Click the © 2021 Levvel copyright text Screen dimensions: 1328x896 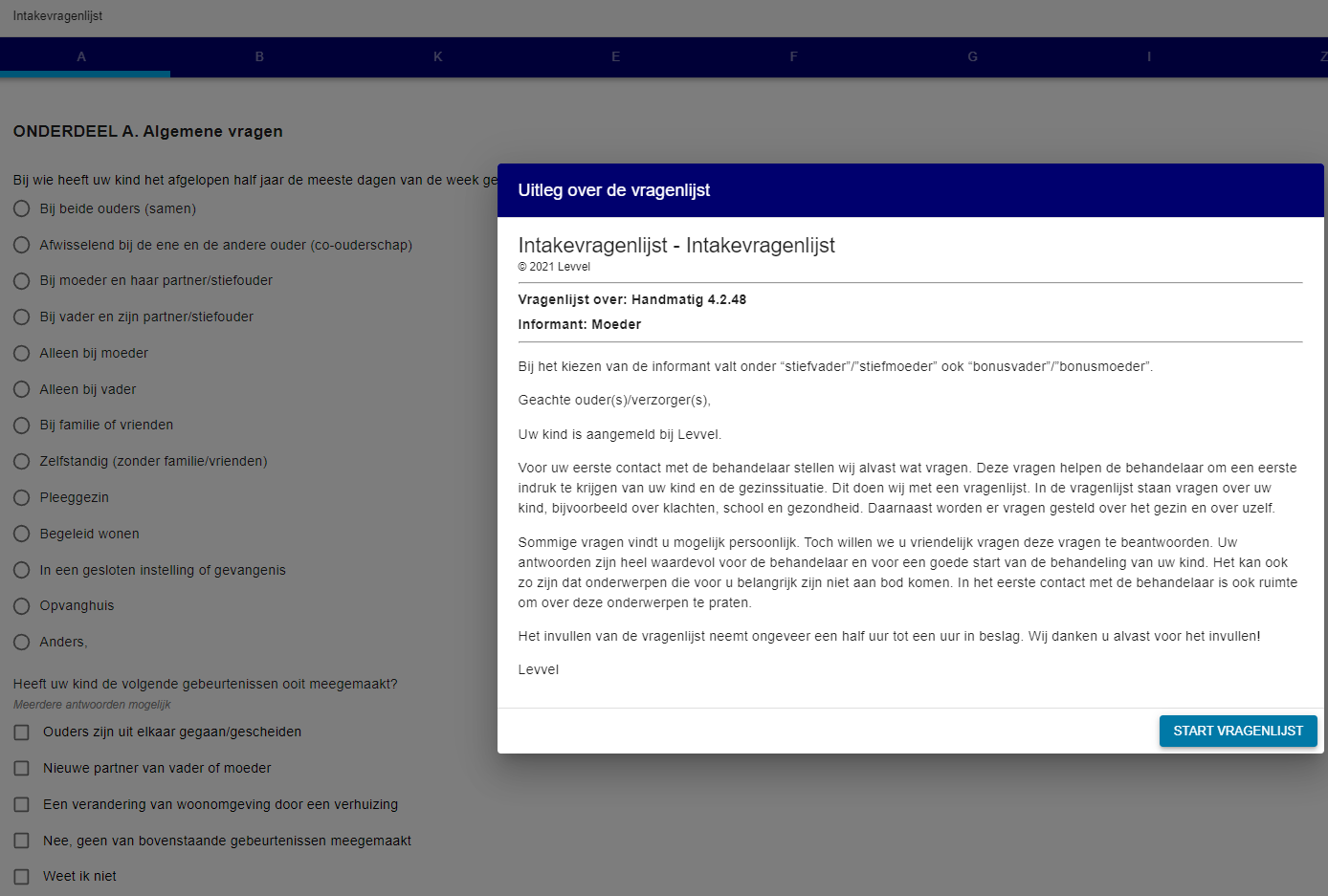coord(554,267)
